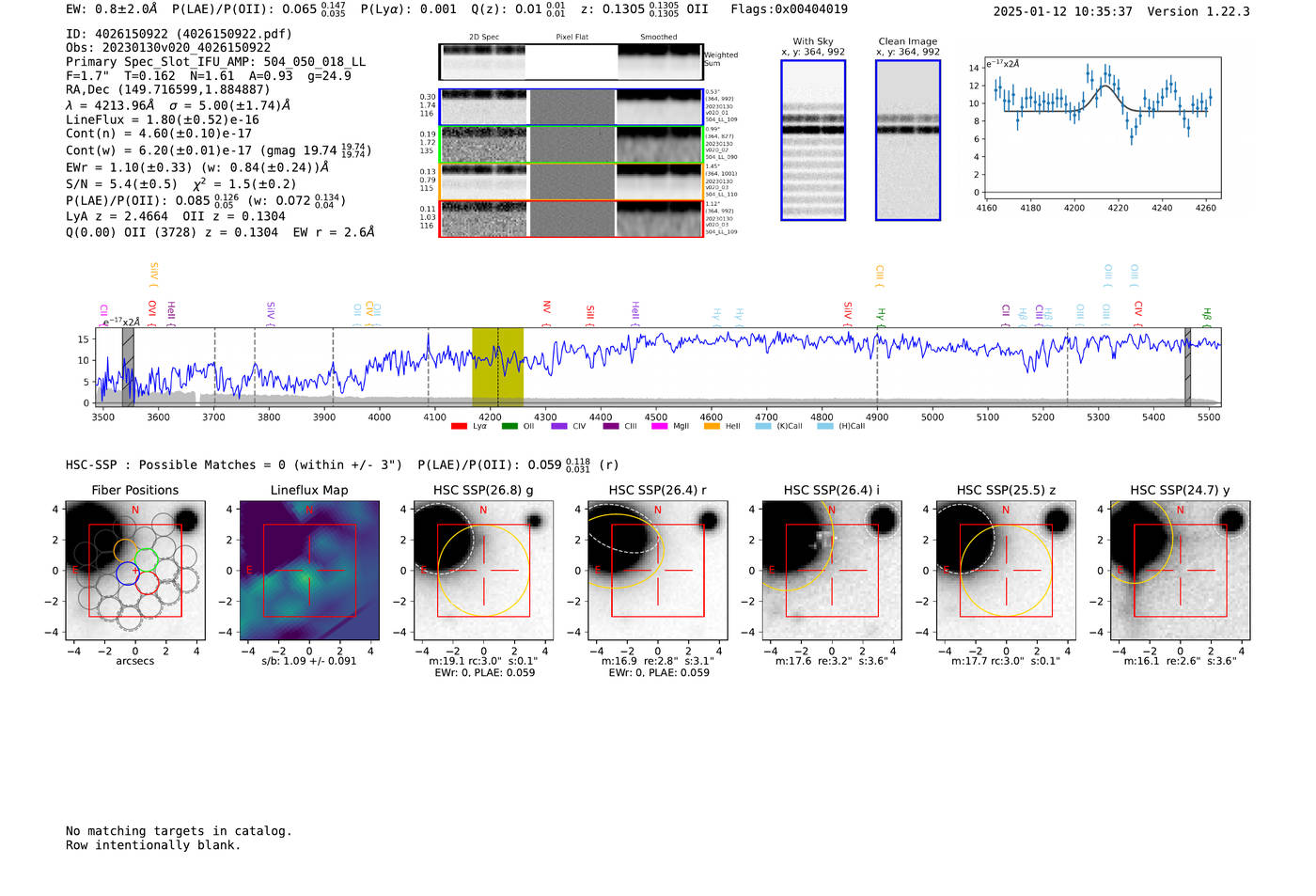Click the red NV line label
This screenshot has height=896, width=1316.
coord(546,307)
